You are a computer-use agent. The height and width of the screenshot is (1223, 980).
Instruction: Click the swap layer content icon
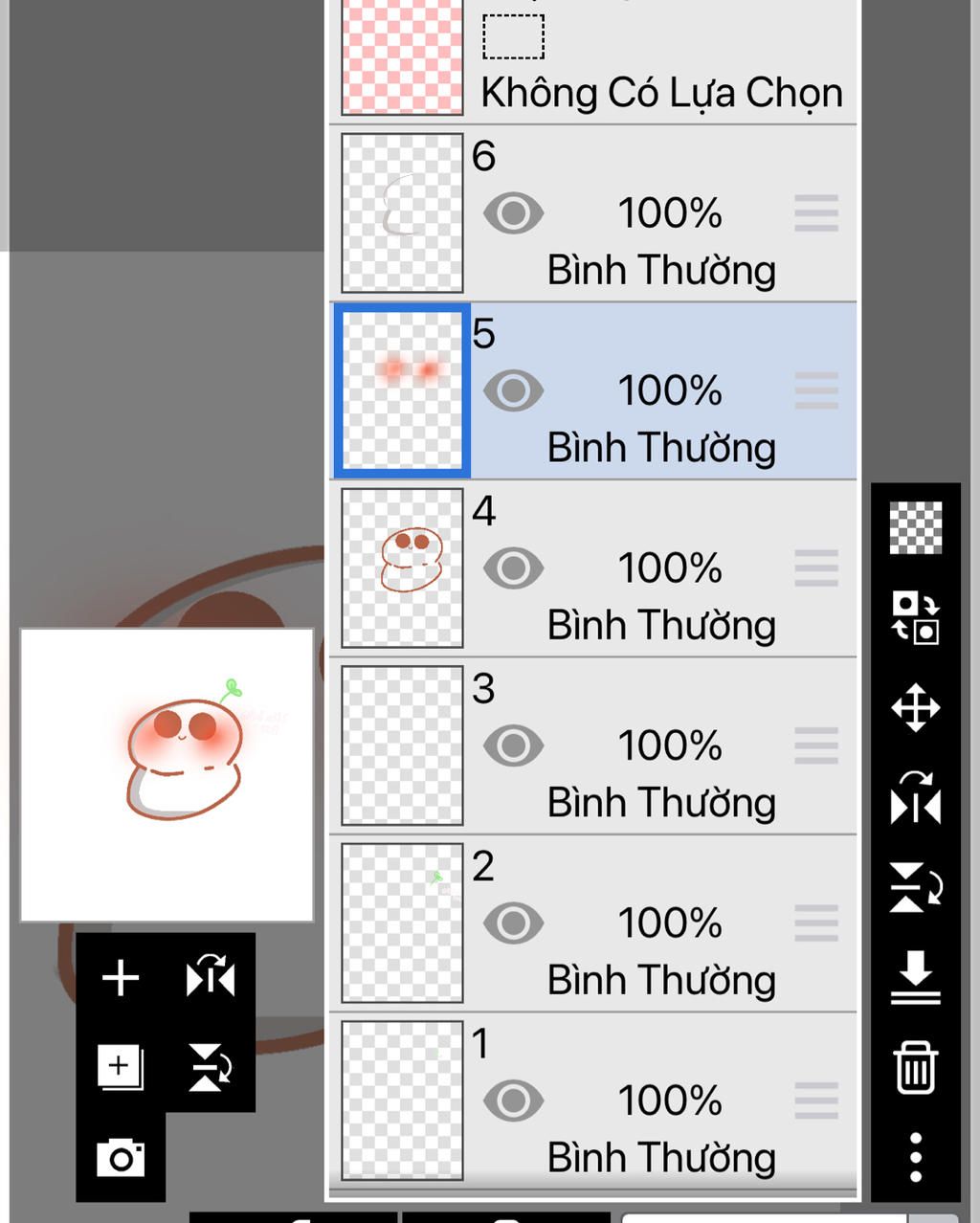(916, 617)
